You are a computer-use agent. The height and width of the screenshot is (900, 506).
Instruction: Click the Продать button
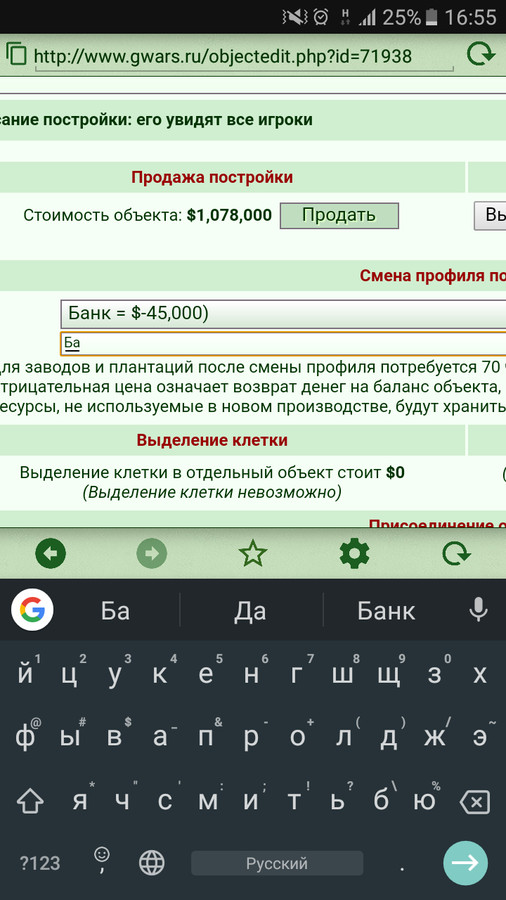click(x=339, y=216)
